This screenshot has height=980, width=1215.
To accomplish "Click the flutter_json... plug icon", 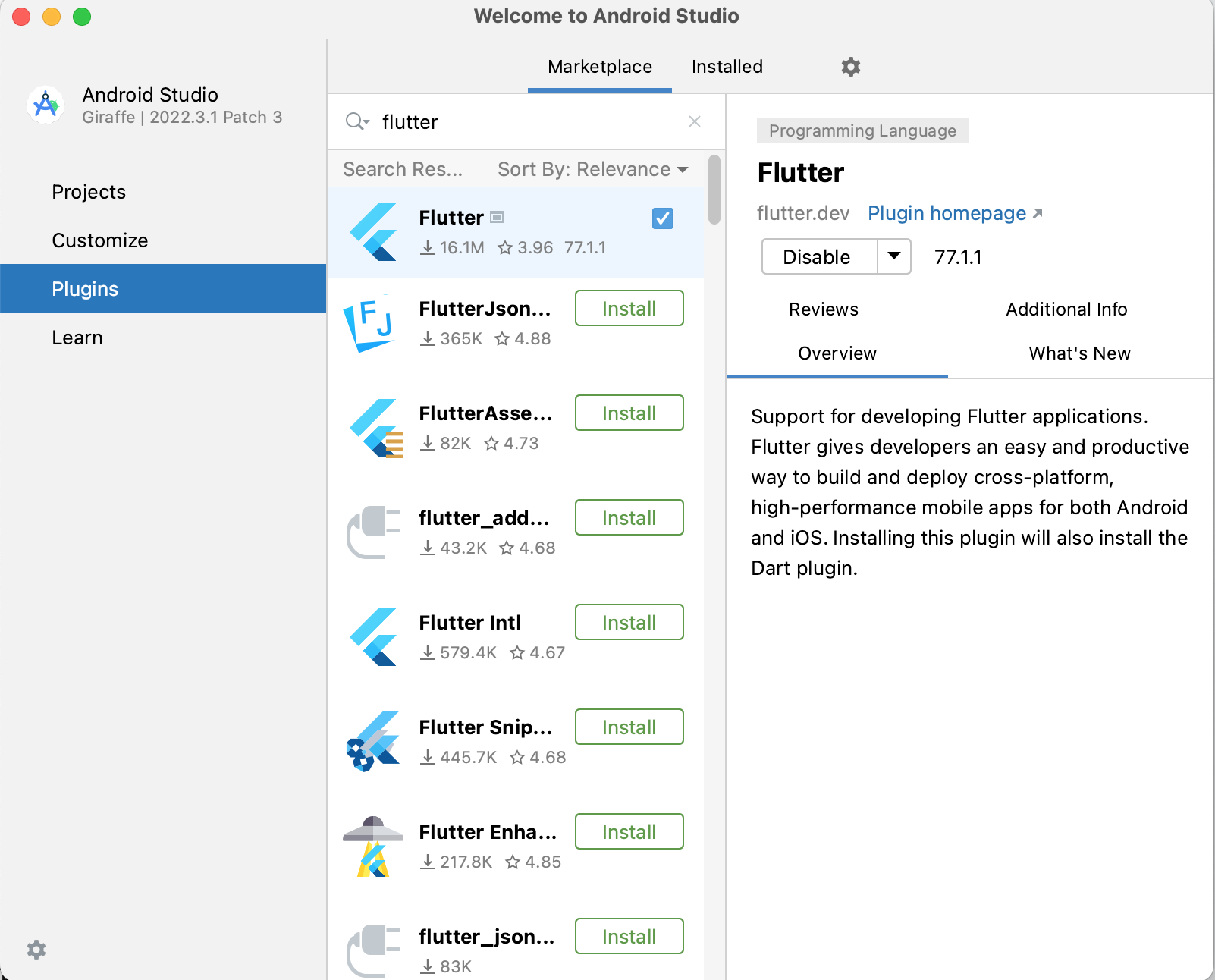I will [373, 951].
